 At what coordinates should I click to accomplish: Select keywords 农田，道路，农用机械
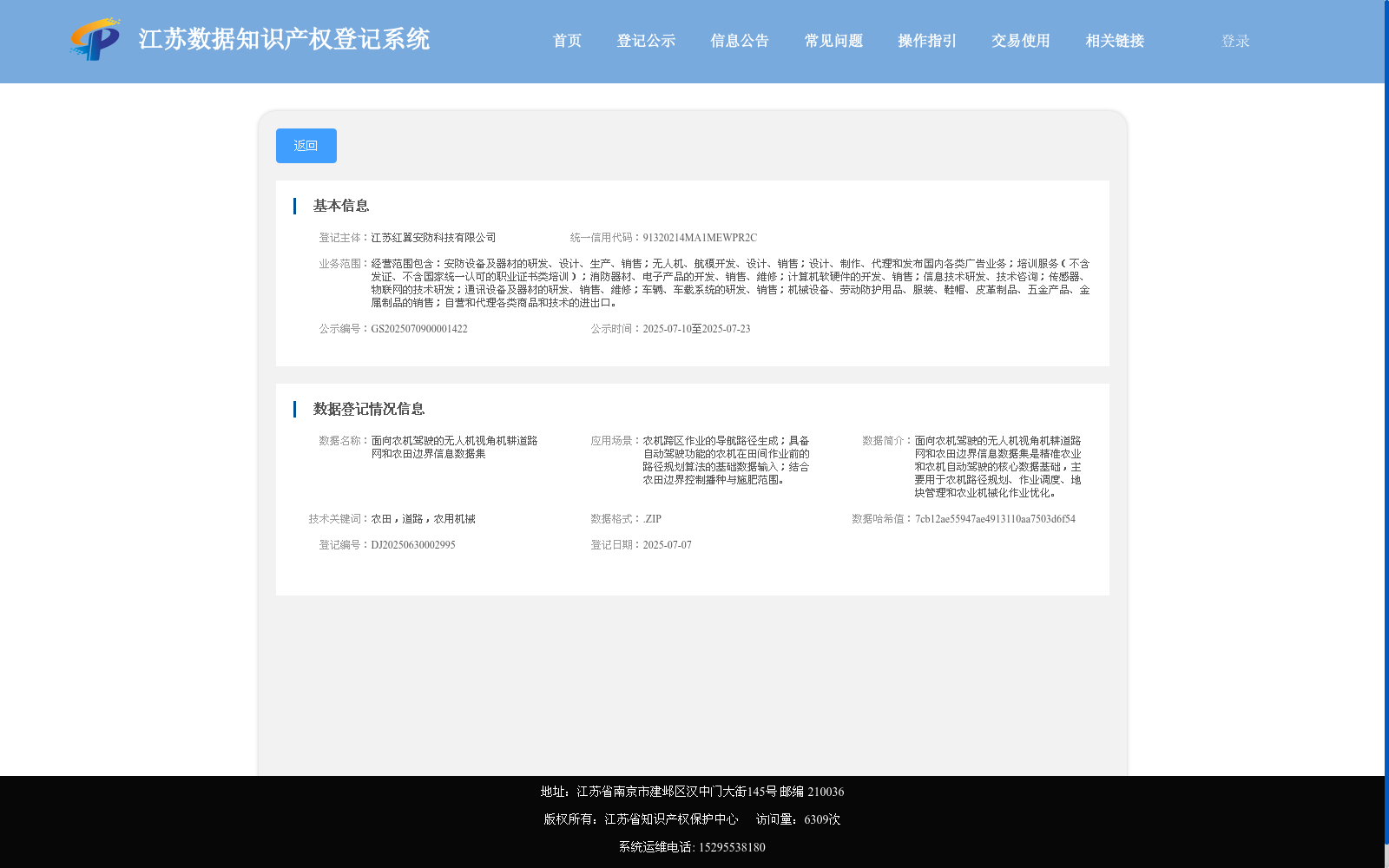[423, 519]
